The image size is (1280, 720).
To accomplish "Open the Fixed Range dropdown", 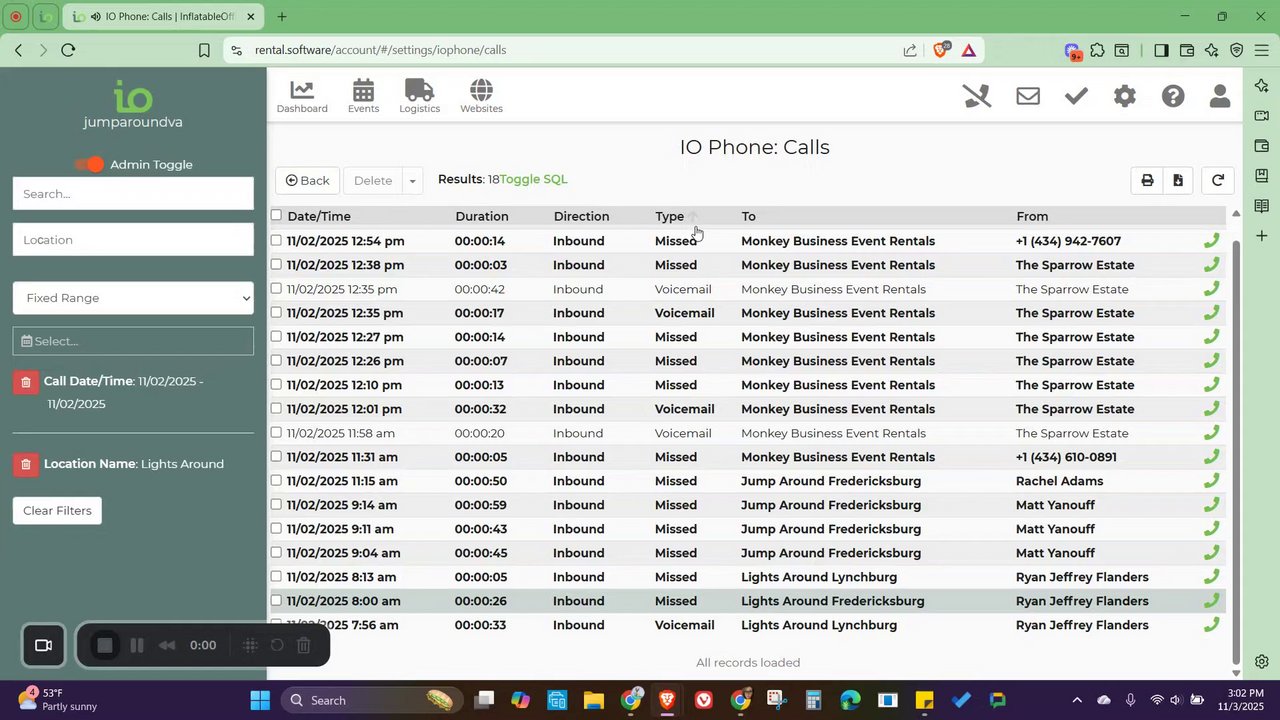I will pyautogui.click(x=133, y=298).
